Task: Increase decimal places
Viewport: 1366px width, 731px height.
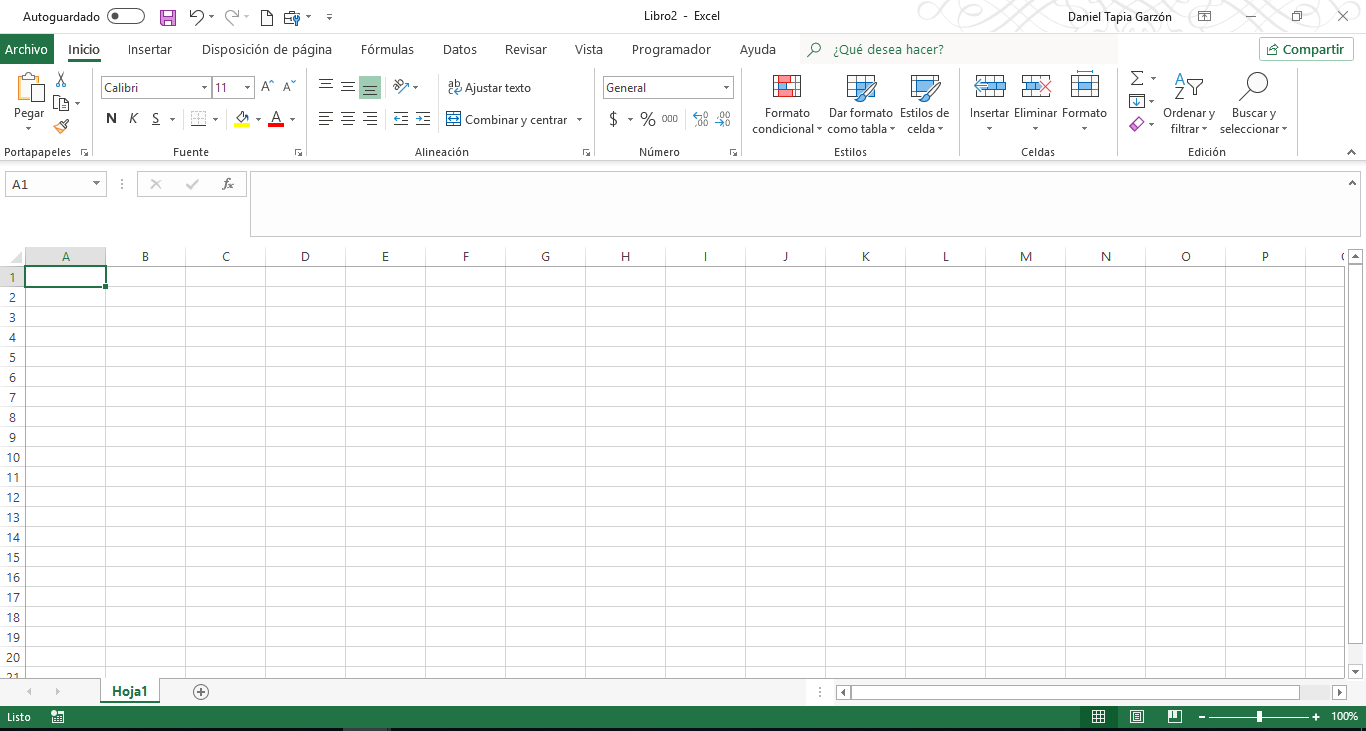Action: [700, 119]
